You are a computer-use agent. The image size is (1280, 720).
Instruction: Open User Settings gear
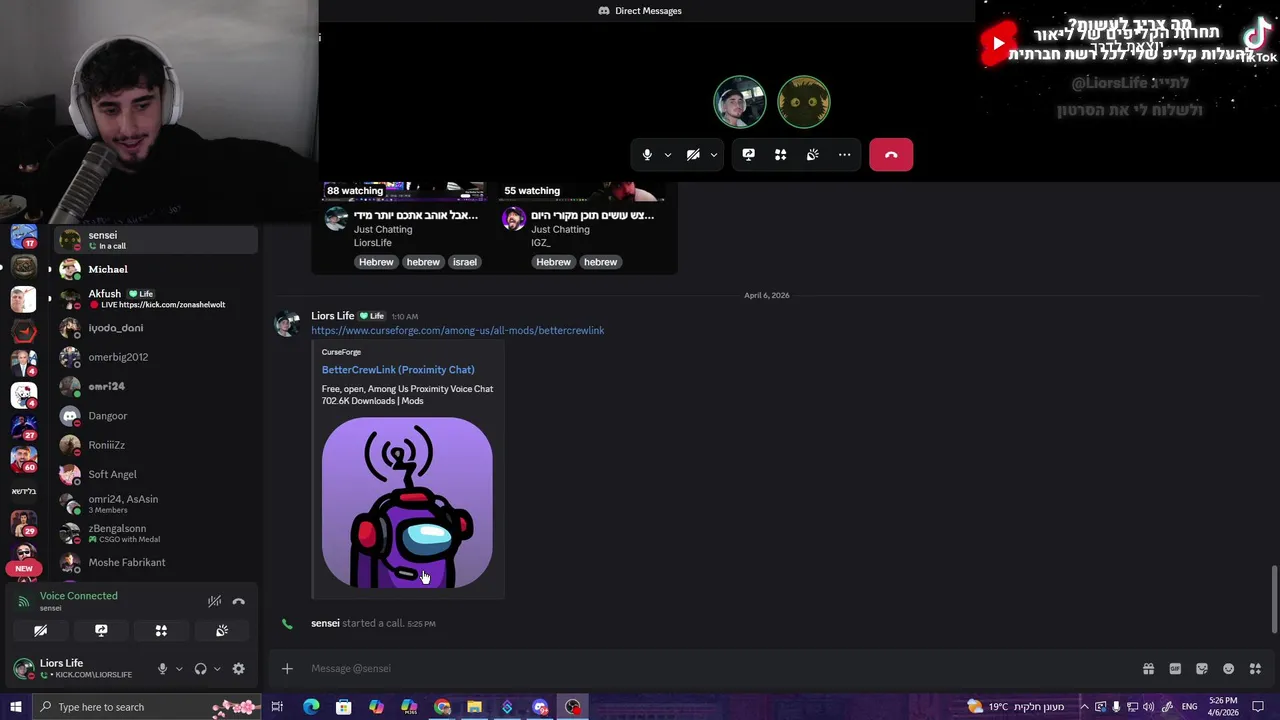[x=238, y=669]
